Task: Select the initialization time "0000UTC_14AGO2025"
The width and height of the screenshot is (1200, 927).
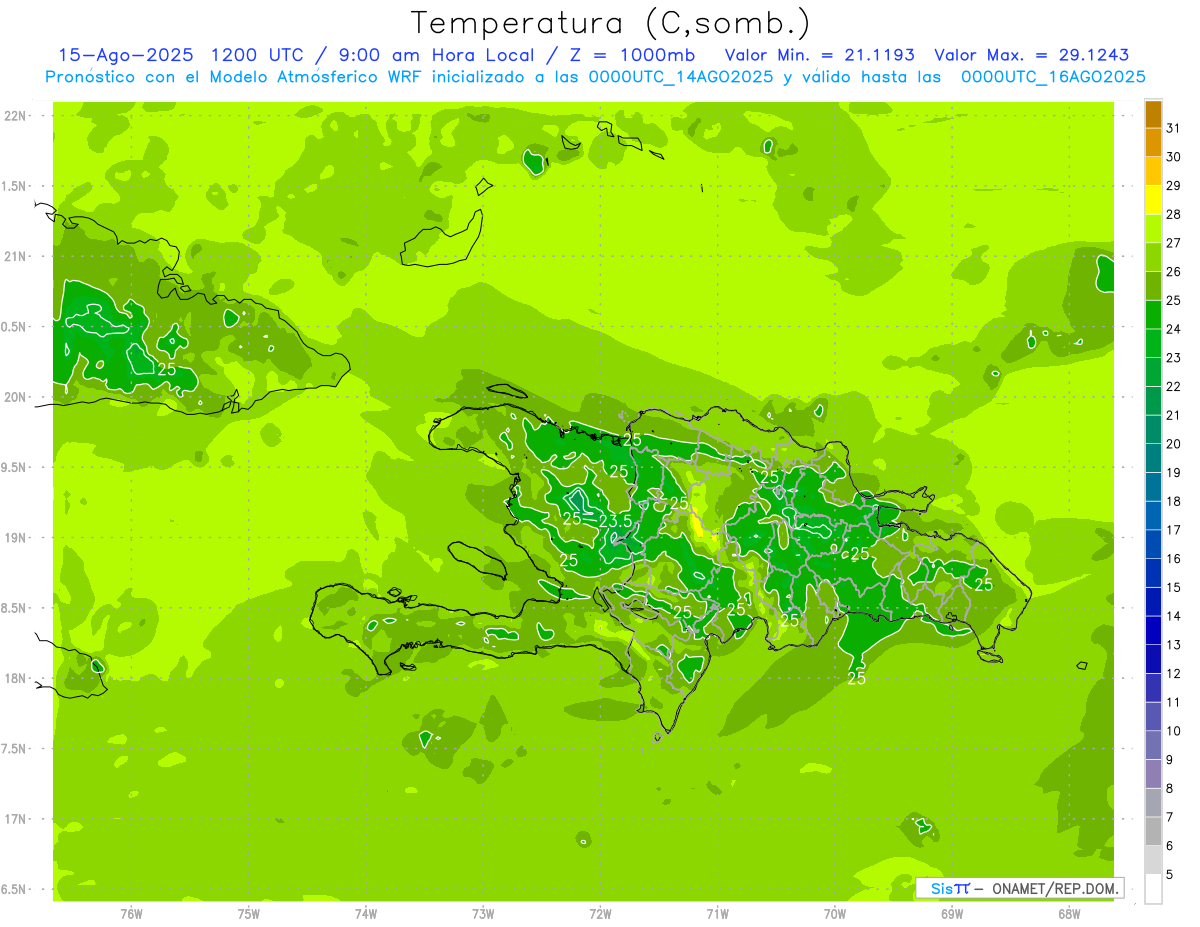Action: point(681,77)
